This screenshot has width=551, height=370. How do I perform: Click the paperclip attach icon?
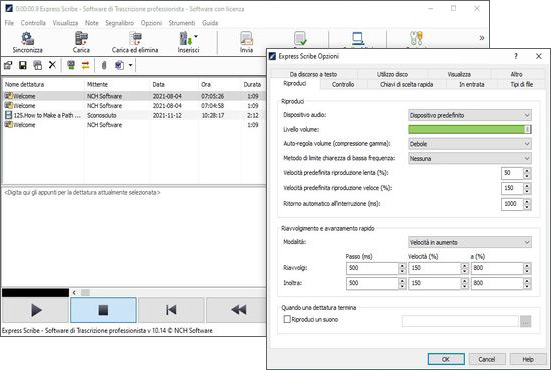104,65
